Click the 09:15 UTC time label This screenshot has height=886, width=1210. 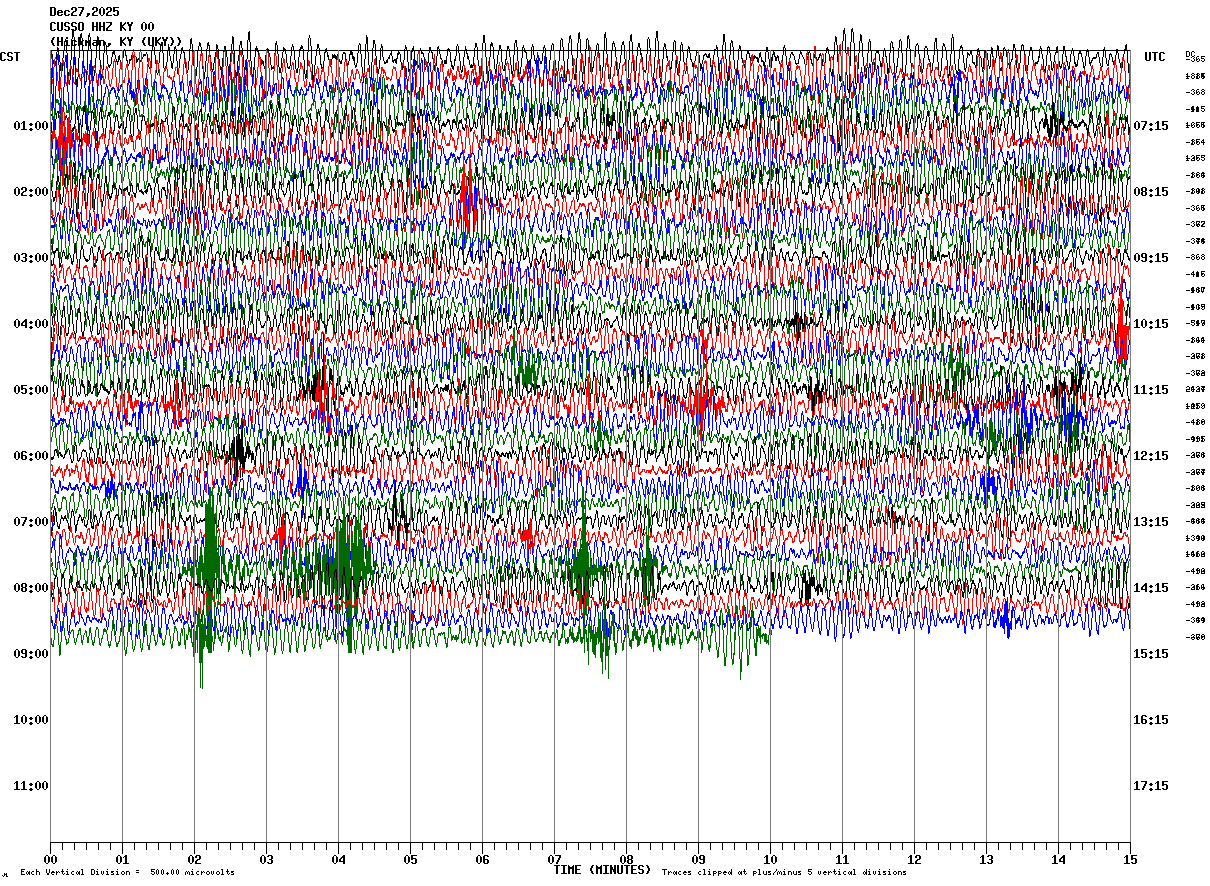point(1151,258)
